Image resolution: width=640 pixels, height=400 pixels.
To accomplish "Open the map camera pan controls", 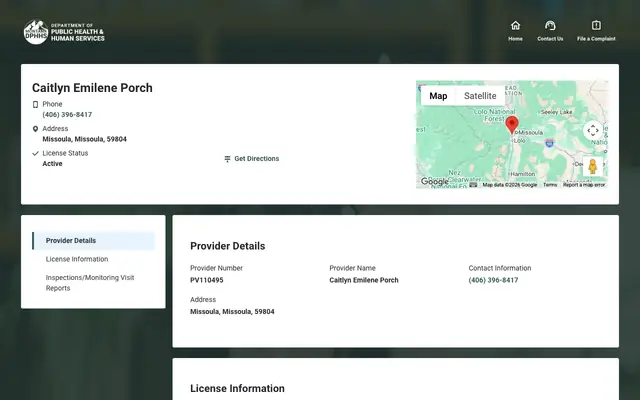I will 593,131.
